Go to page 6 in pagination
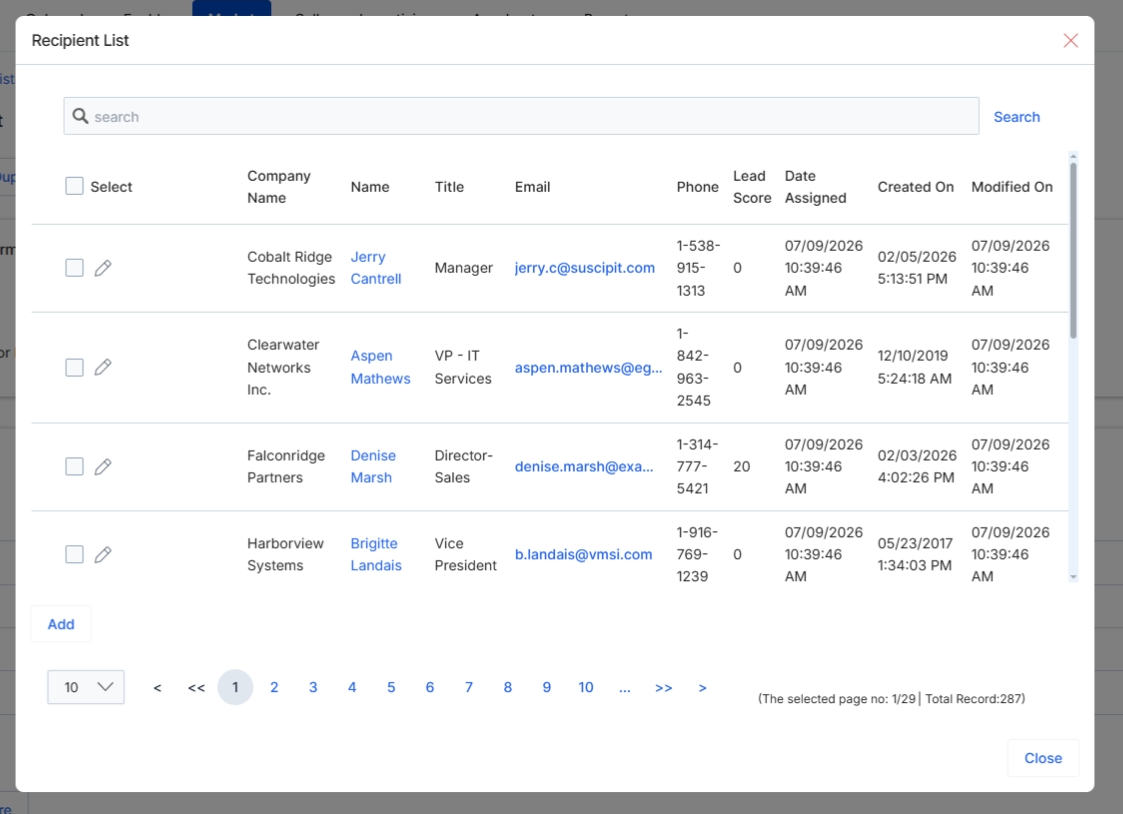Viewport: 1123px width, 814px height. pyautogui.click(x=430, y=687)
